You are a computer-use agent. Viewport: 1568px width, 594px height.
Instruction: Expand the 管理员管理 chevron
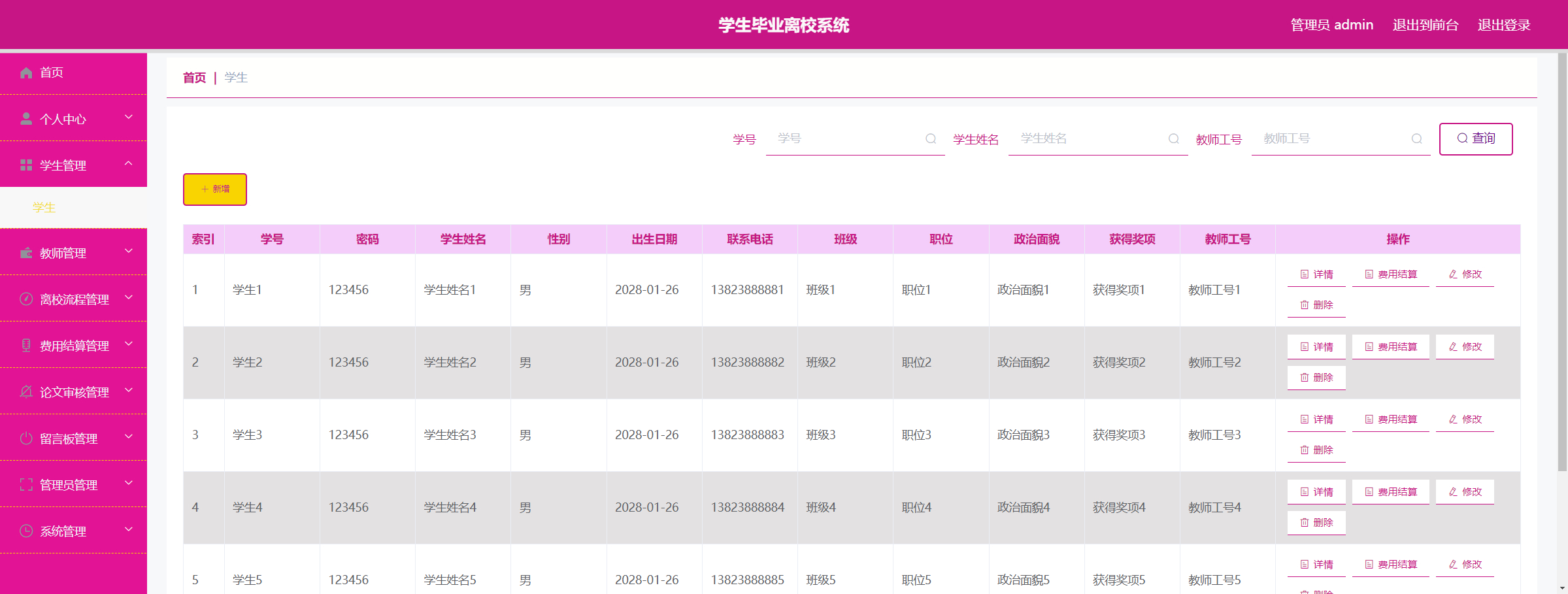[x=129, y=483]
